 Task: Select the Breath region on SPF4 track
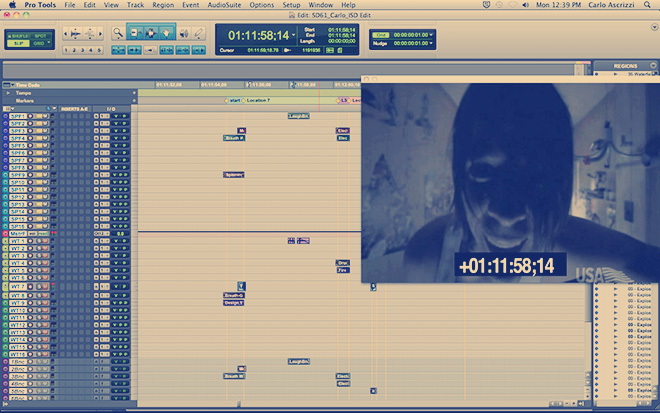click(x=234, y=138)
